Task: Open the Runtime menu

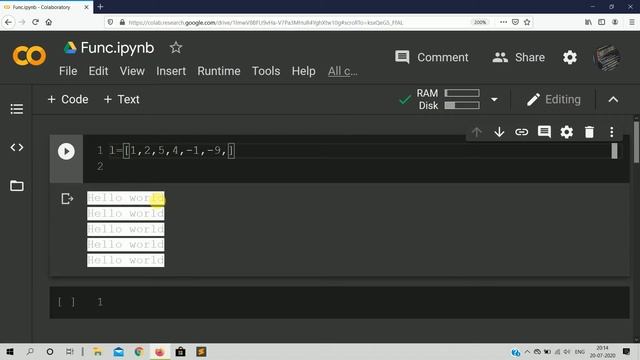Action: click(219, 71)
